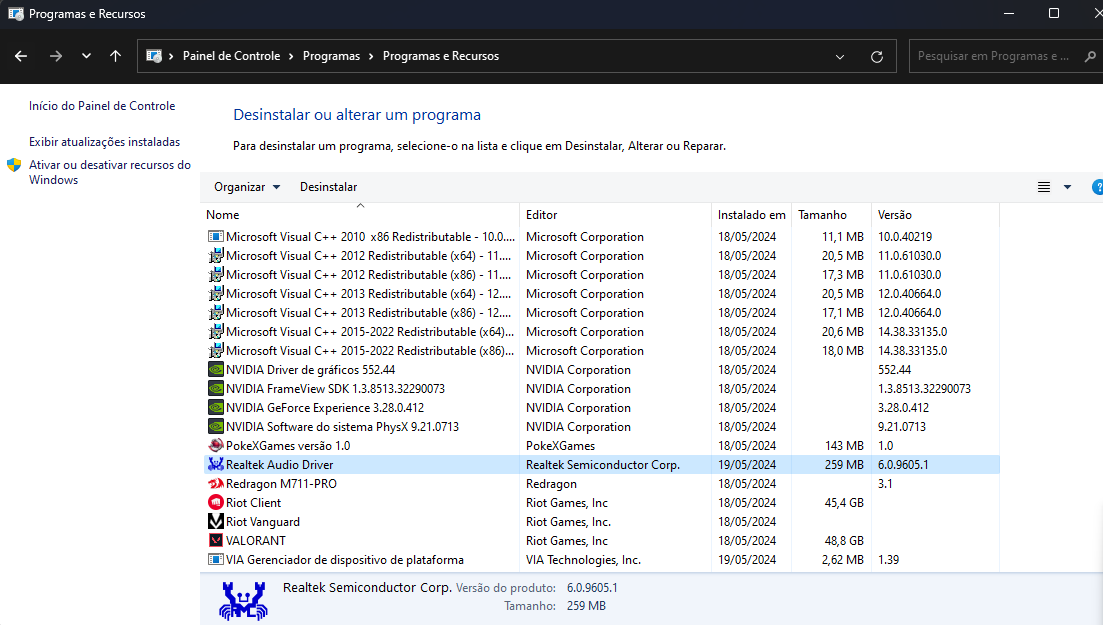Click Redragon editor cell
1103x625 pixels.
tap(552, 484)
